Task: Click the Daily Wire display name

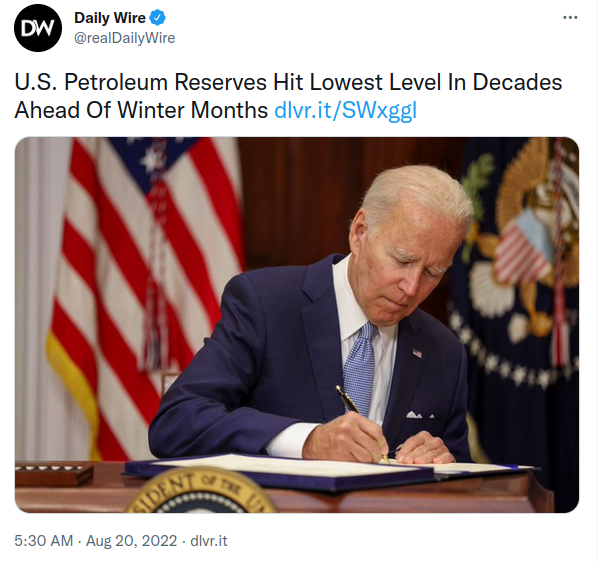Action: pyautogui.click(x=110, y=18)
